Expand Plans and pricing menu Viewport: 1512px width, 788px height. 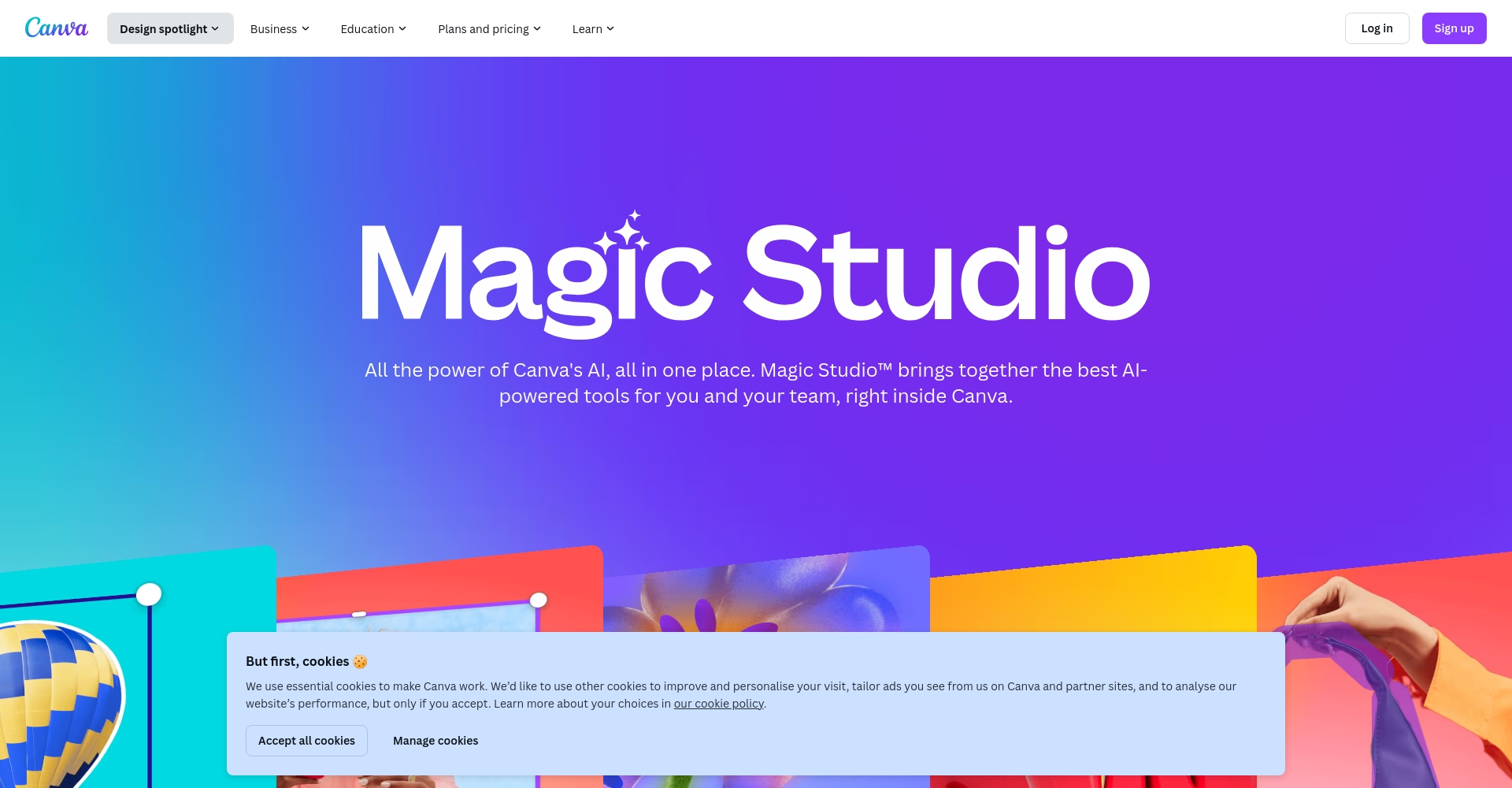[x=489, y=28]
